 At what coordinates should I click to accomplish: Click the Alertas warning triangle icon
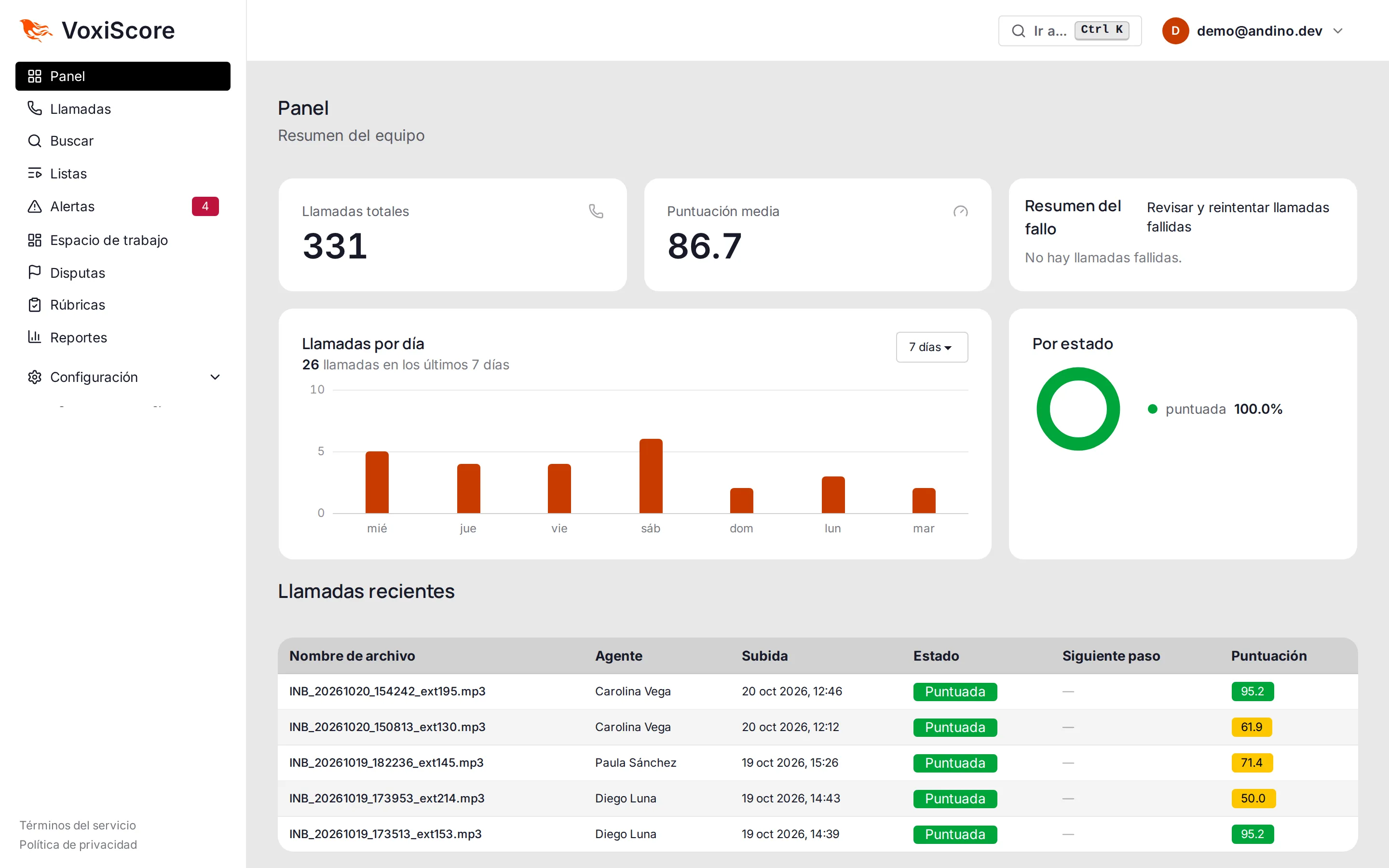tap(34, 206)
